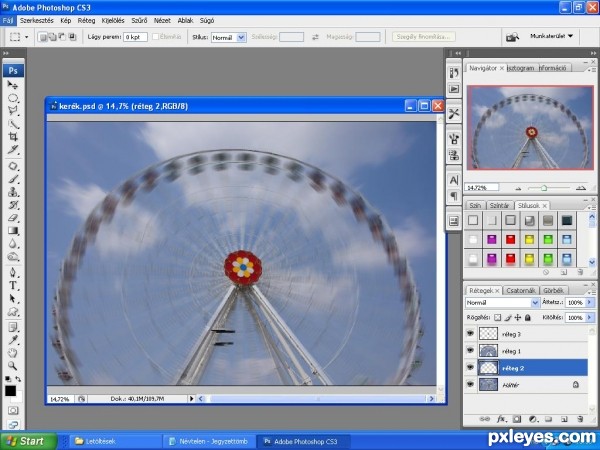Screen dimensions: 600x450
Task: Open the Réteg menu
Action: (86, 21)
